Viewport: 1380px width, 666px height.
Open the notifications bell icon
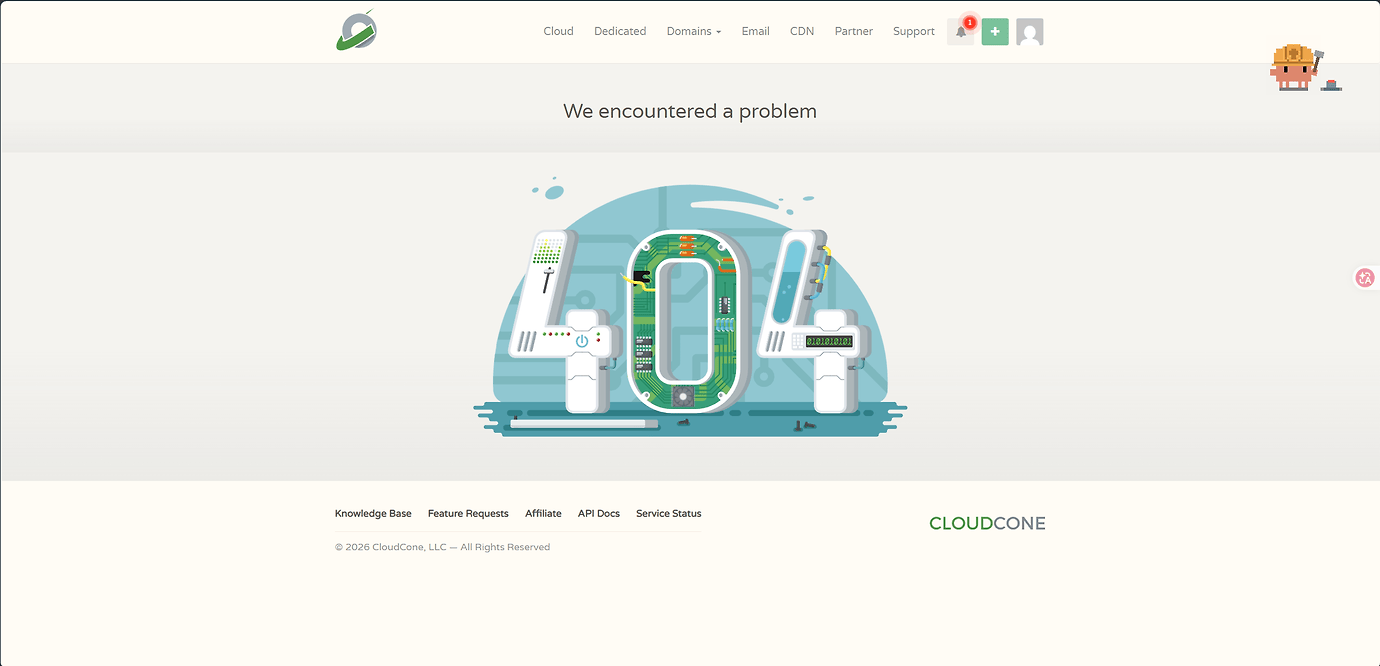[961, 32]
